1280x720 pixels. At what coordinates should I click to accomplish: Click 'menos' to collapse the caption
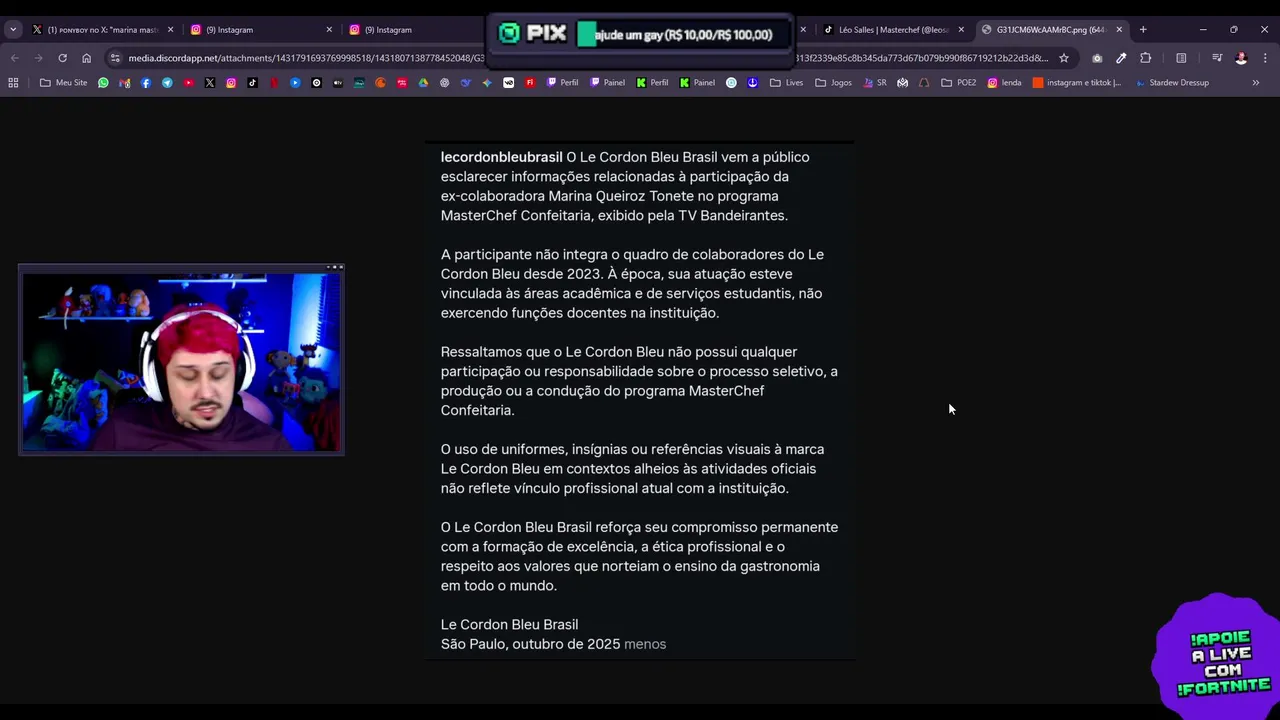click(645, 644)
